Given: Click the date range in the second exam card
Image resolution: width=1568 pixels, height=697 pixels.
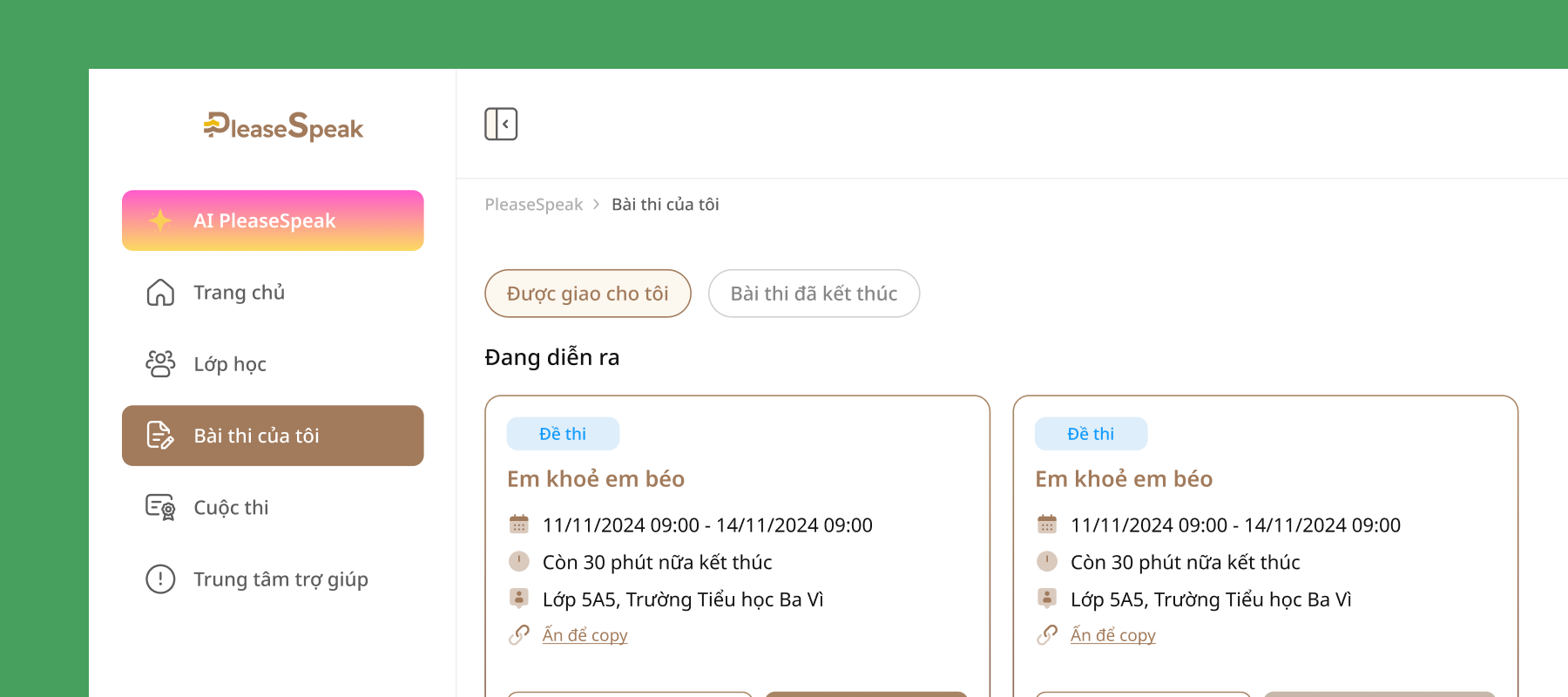Looking at the screenshot, I should coord(1235,525).
